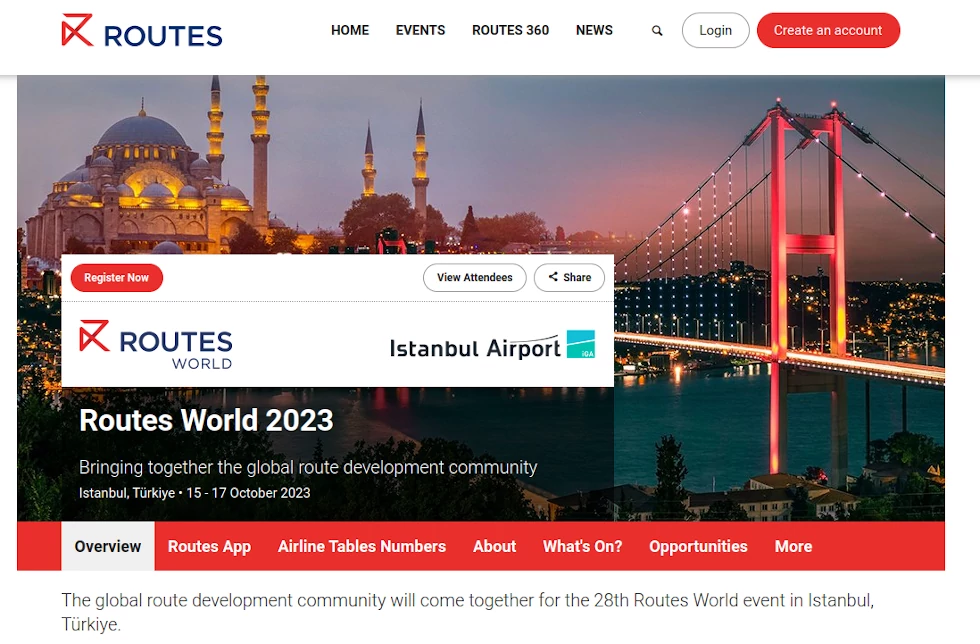Click the Share button
This screenshot has width=980, height=644.
[x=569, y=278]
